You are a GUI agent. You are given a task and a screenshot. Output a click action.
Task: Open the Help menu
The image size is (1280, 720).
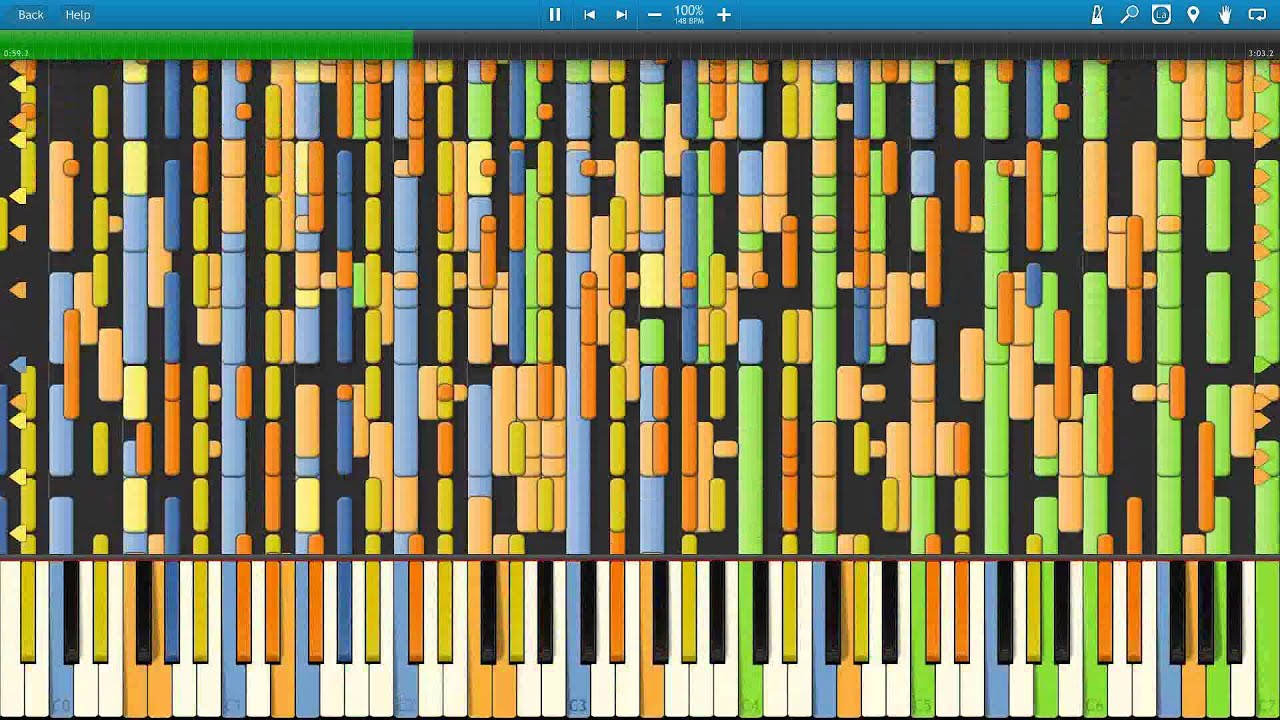[78, 14]
